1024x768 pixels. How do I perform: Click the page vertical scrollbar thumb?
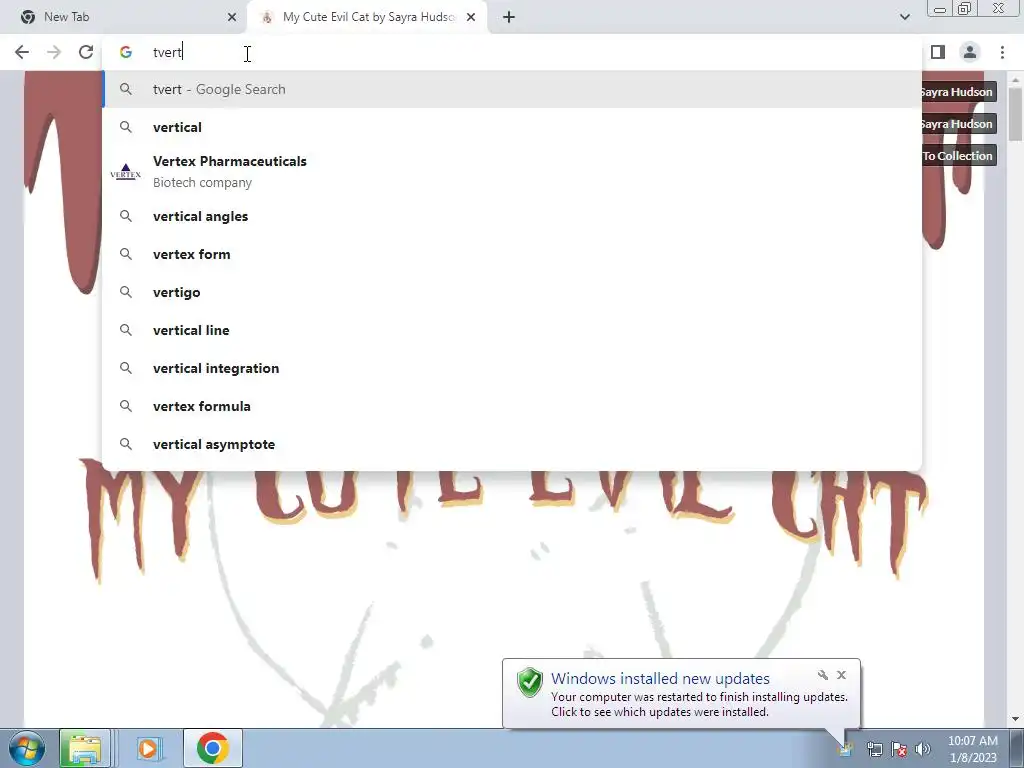click(x=1015, y=113)
